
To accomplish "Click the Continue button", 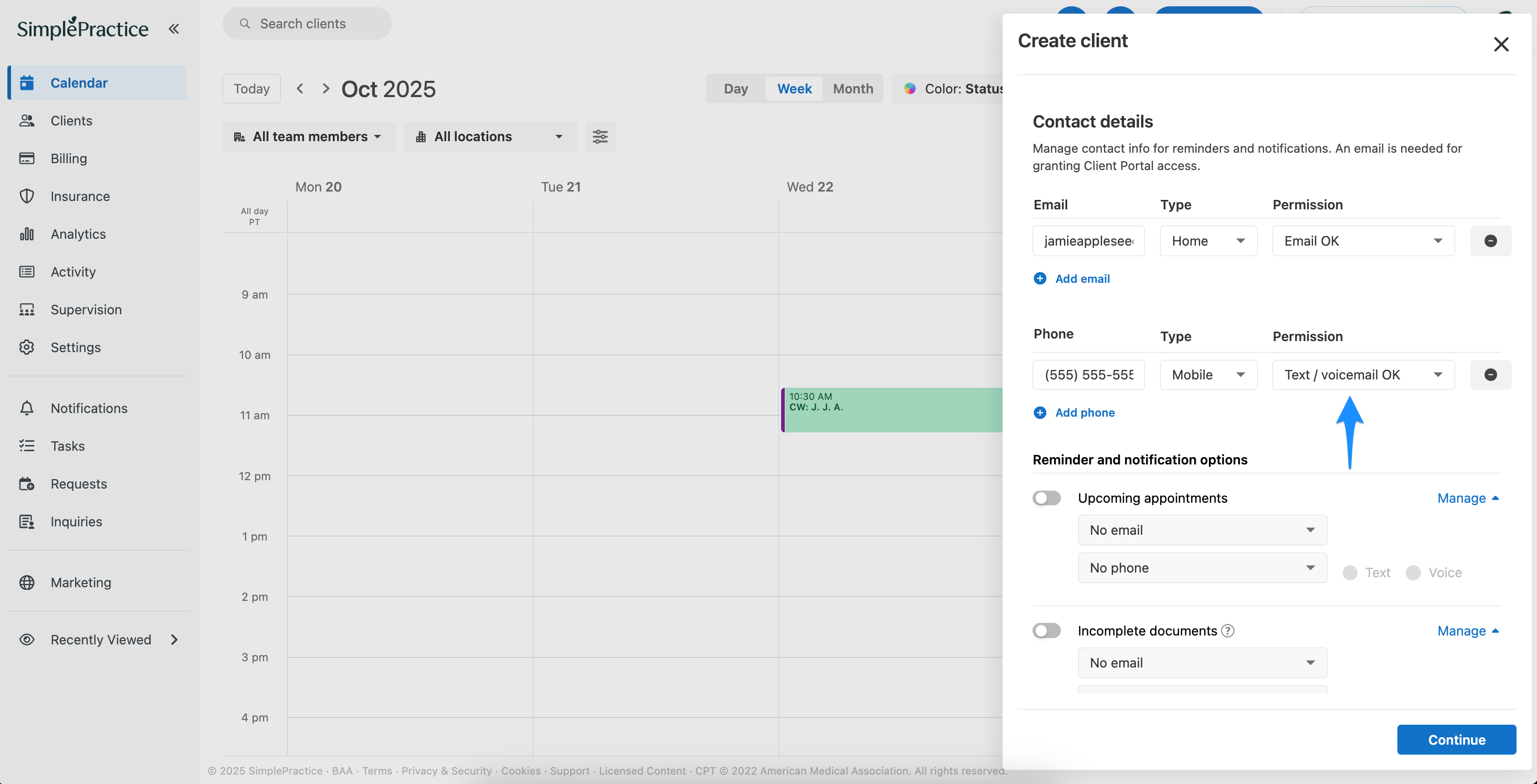I will (1456, 740).
